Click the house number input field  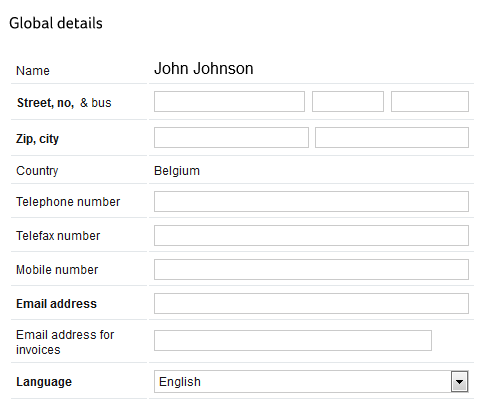[348, 102]
